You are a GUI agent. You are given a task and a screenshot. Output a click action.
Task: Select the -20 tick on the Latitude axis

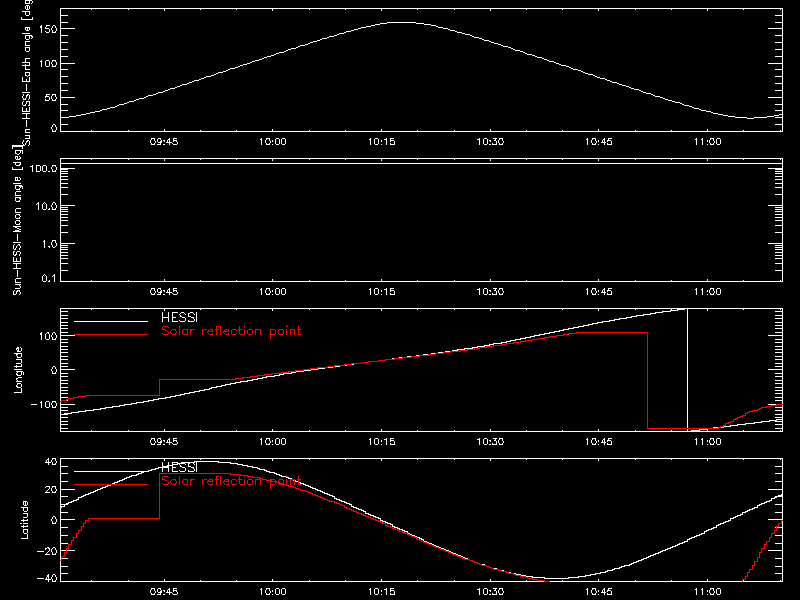(47, 551)
